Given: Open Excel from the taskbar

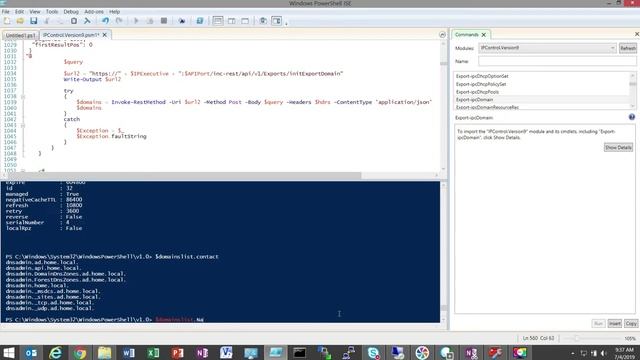Looking at the screenshot, I should pos(153,353).
